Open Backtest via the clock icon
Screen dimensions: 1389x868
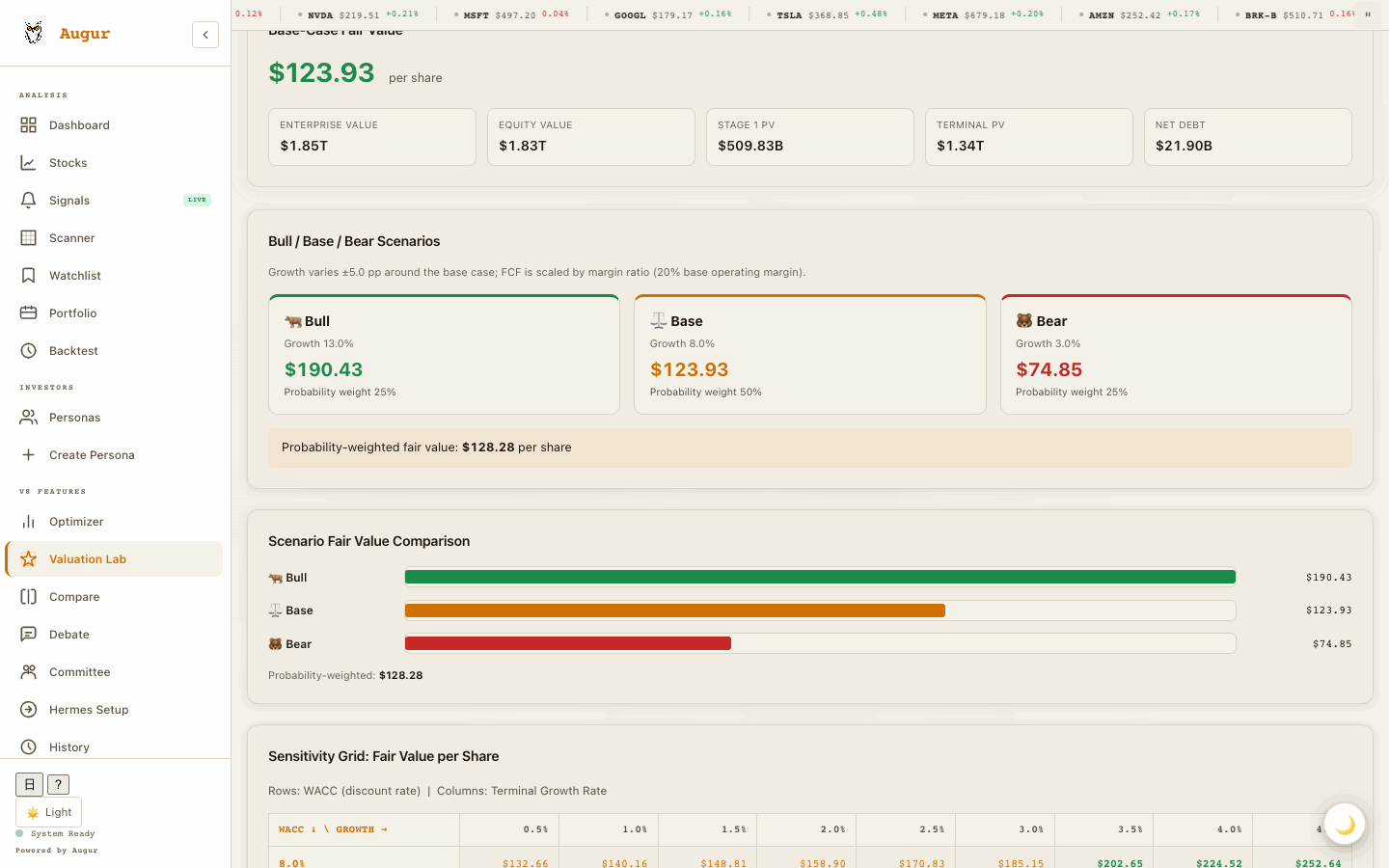coord(29,351)
